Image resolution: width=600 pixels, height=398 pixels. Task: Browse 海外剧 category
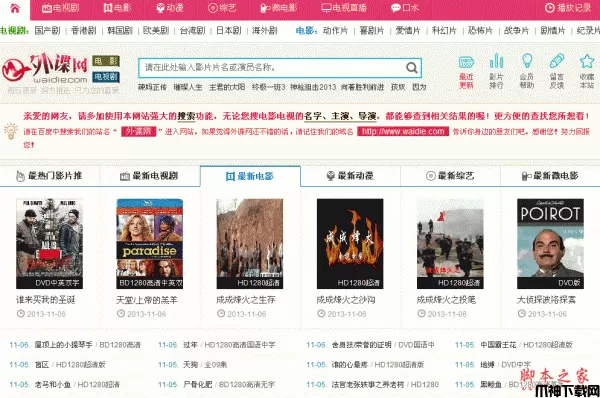coord(264,31)
